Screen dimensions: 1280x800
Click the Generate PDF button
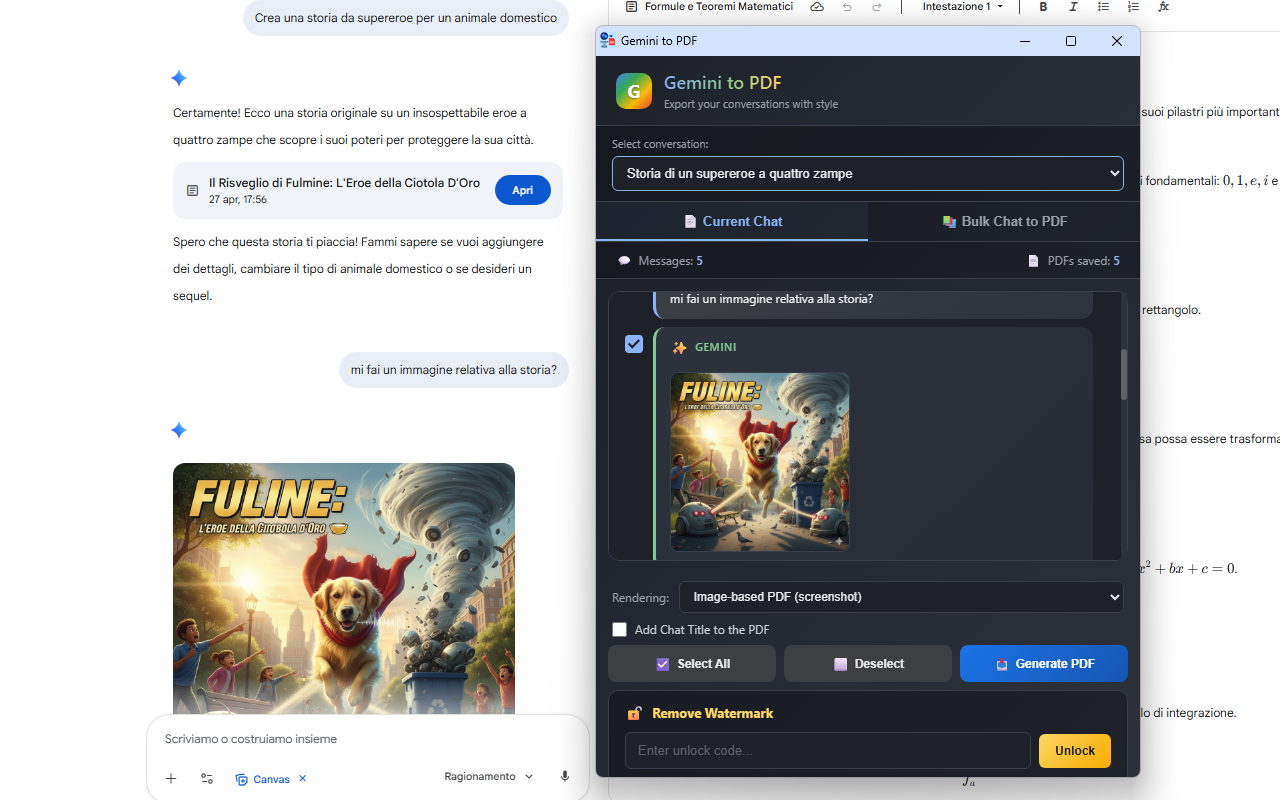pos(1044,664)
